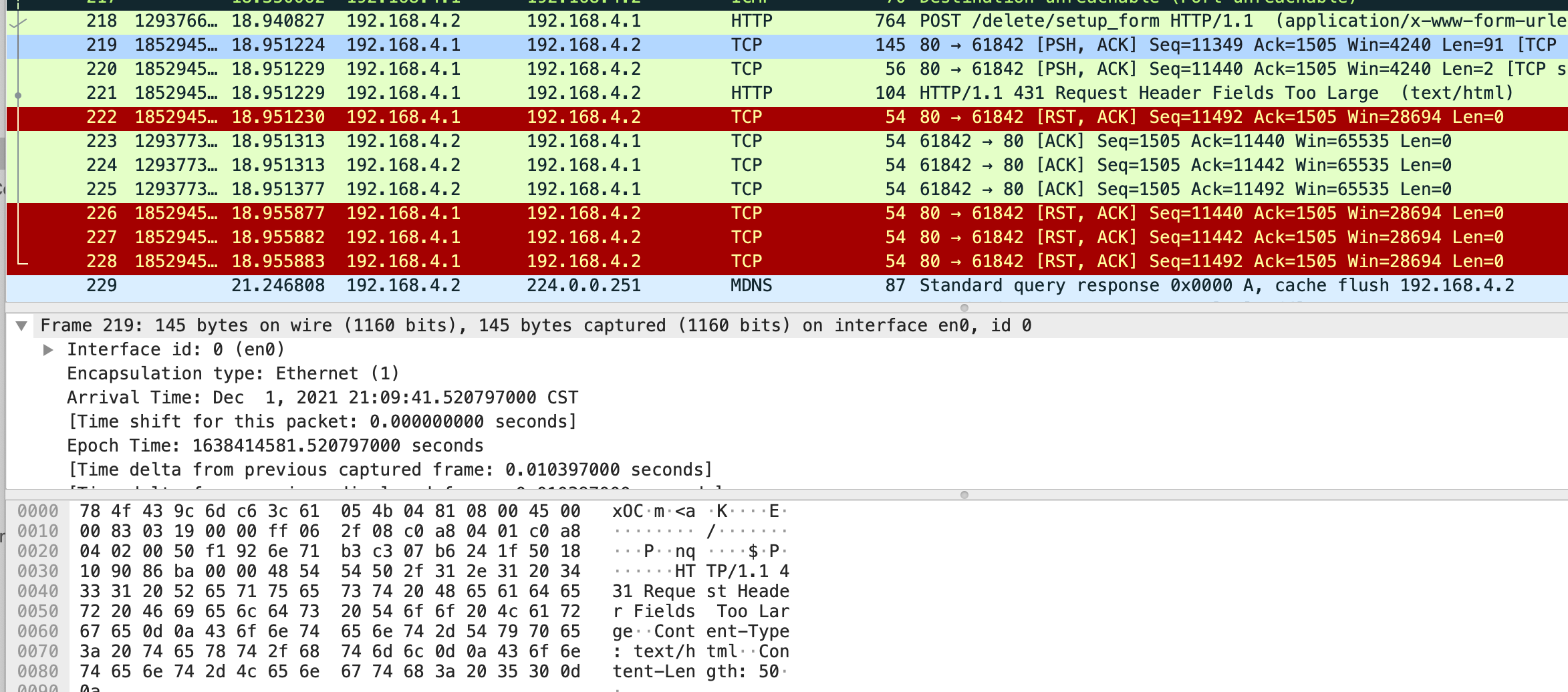Collapse the Frame 219 details tree
The width and height of the screenshot is (1568, 692).
click(21, 326)
